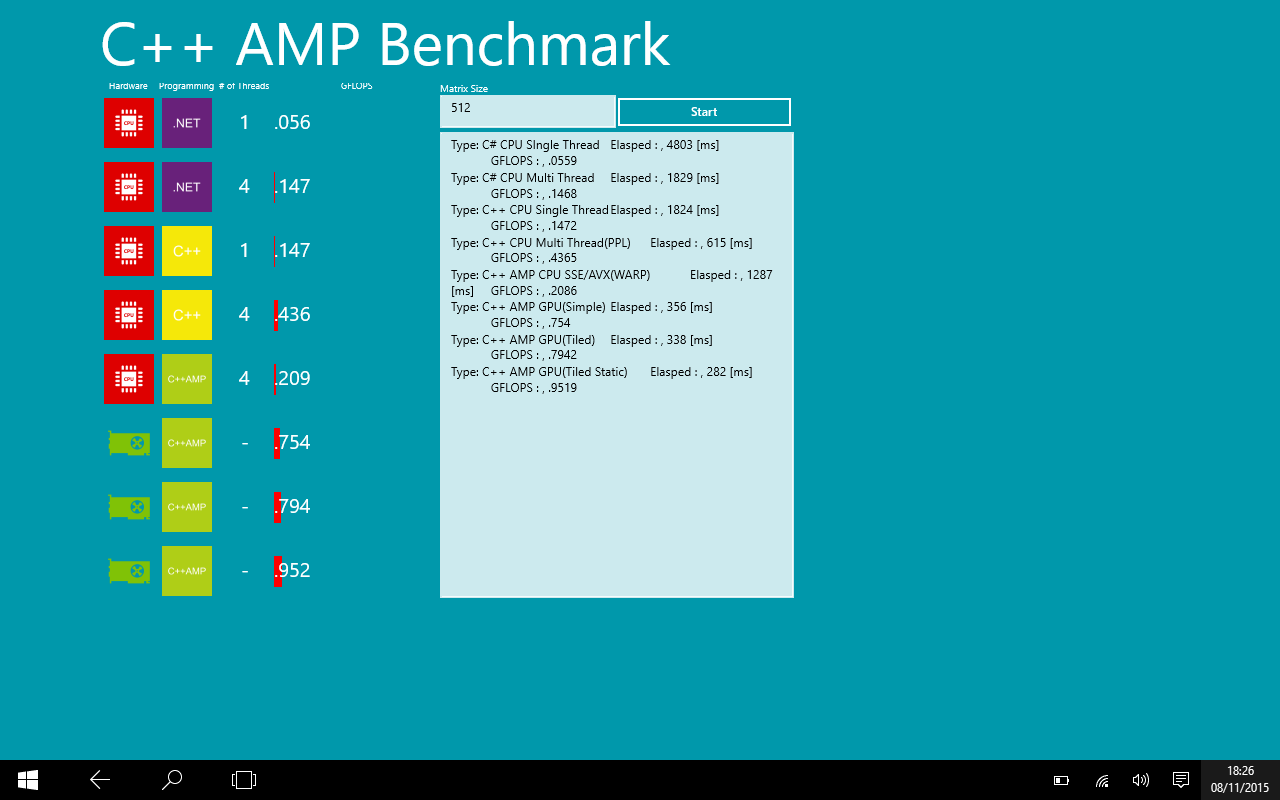Click the .794 GFLOPS value

[x=292, y=507]
